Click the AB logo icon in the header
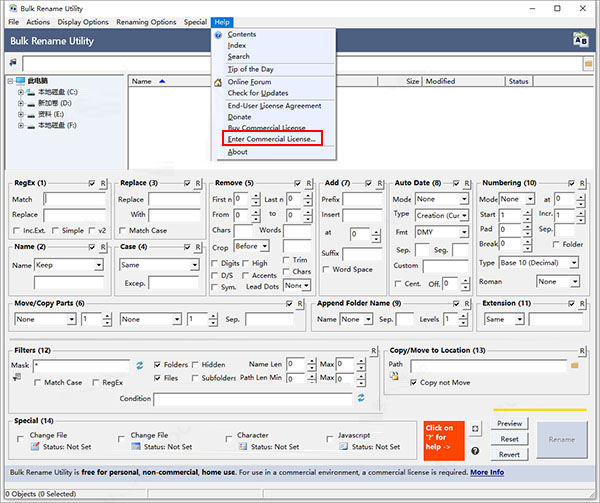The height and width of the screenshot is (503, 600). [x=580, y=40]
